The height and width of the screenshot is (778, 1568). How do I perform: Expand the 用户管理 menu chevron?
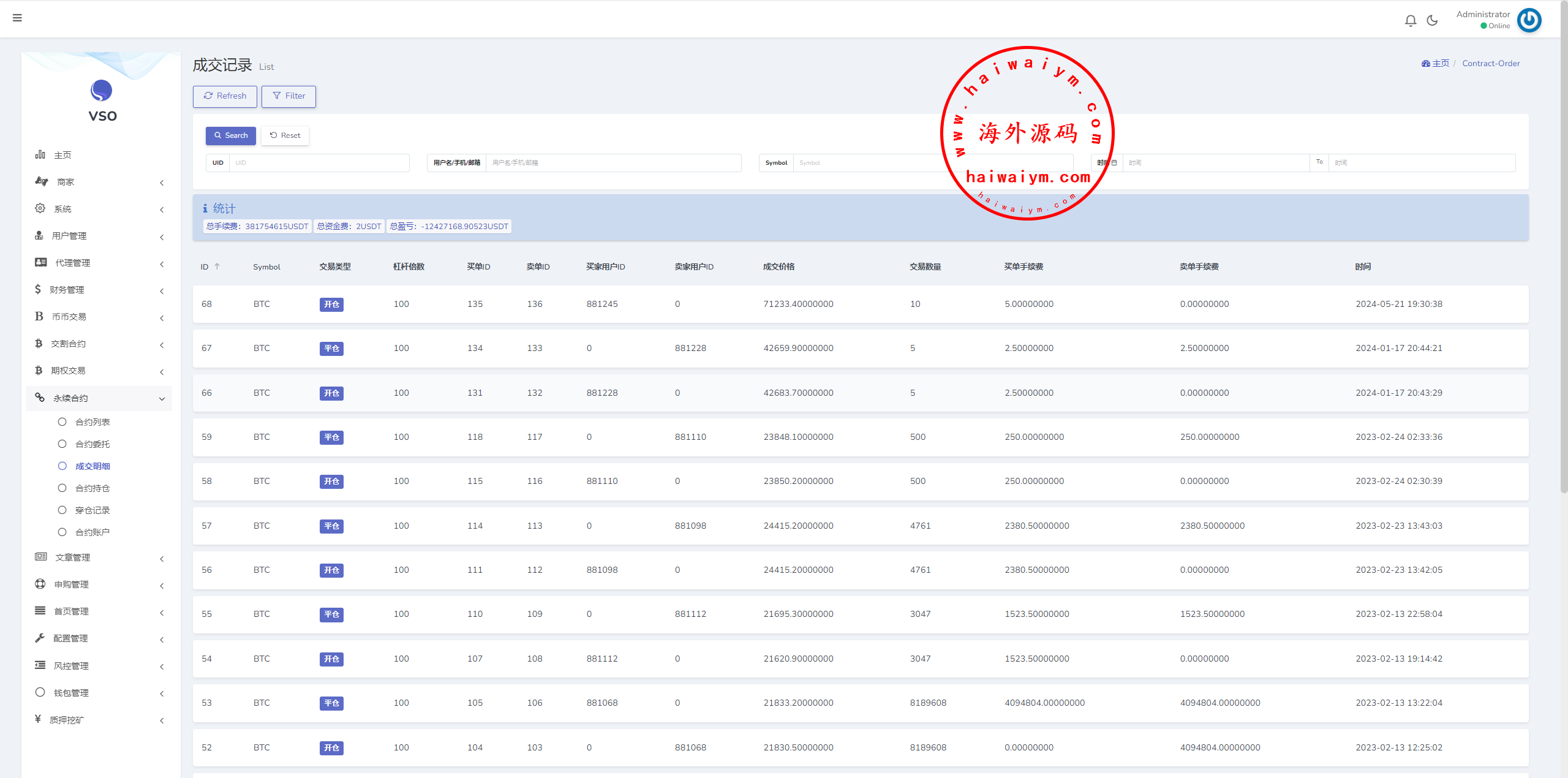(x=162, y=236)
